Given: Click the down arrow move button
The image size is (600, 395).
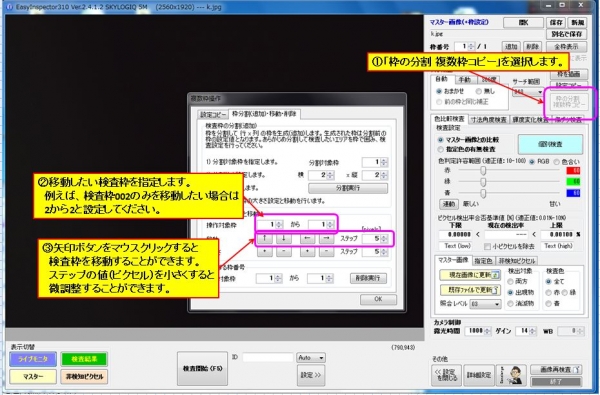Looking at the screenshot, I should pyautogui.click(x=284, y=239).
